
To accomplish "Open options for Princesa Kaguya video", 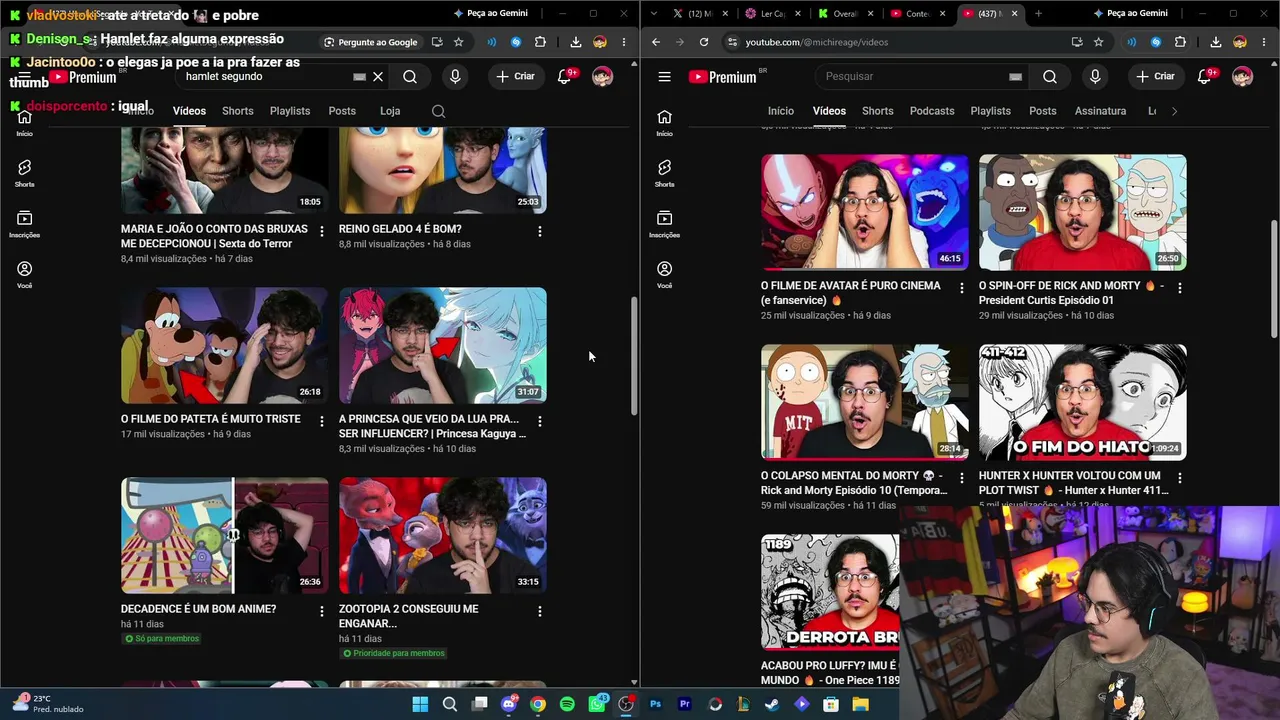I will point(540,421).
